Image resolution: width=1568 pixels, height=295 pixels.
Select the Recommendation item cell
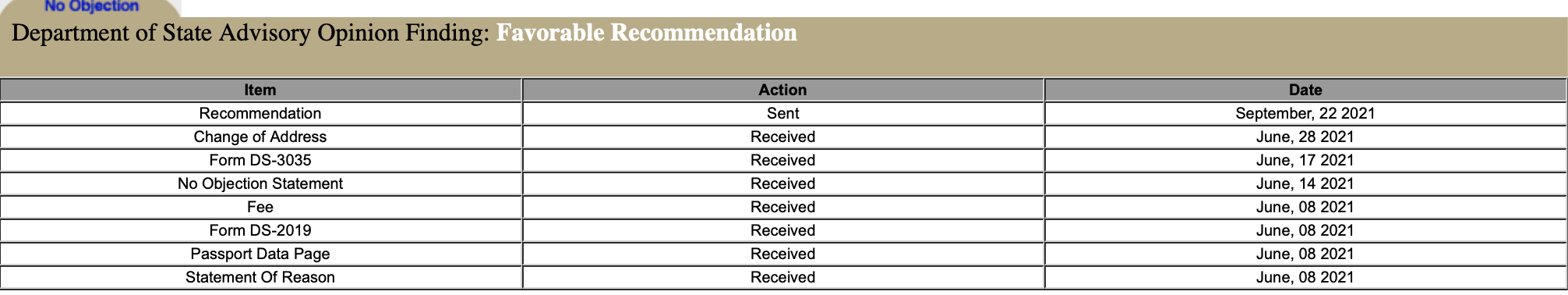click(260, 113)
